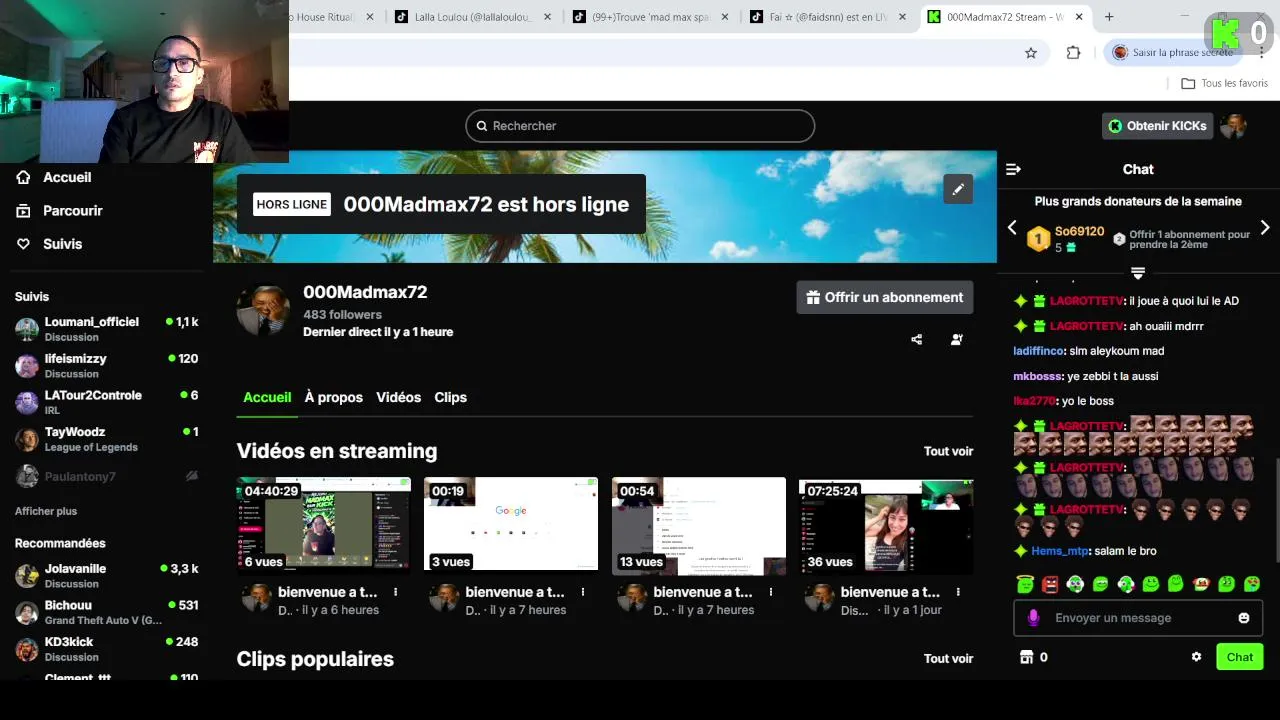Select the red angry emote in quick row
Viewport: 1280px width, 720px height.
[x=1050, y=584]
